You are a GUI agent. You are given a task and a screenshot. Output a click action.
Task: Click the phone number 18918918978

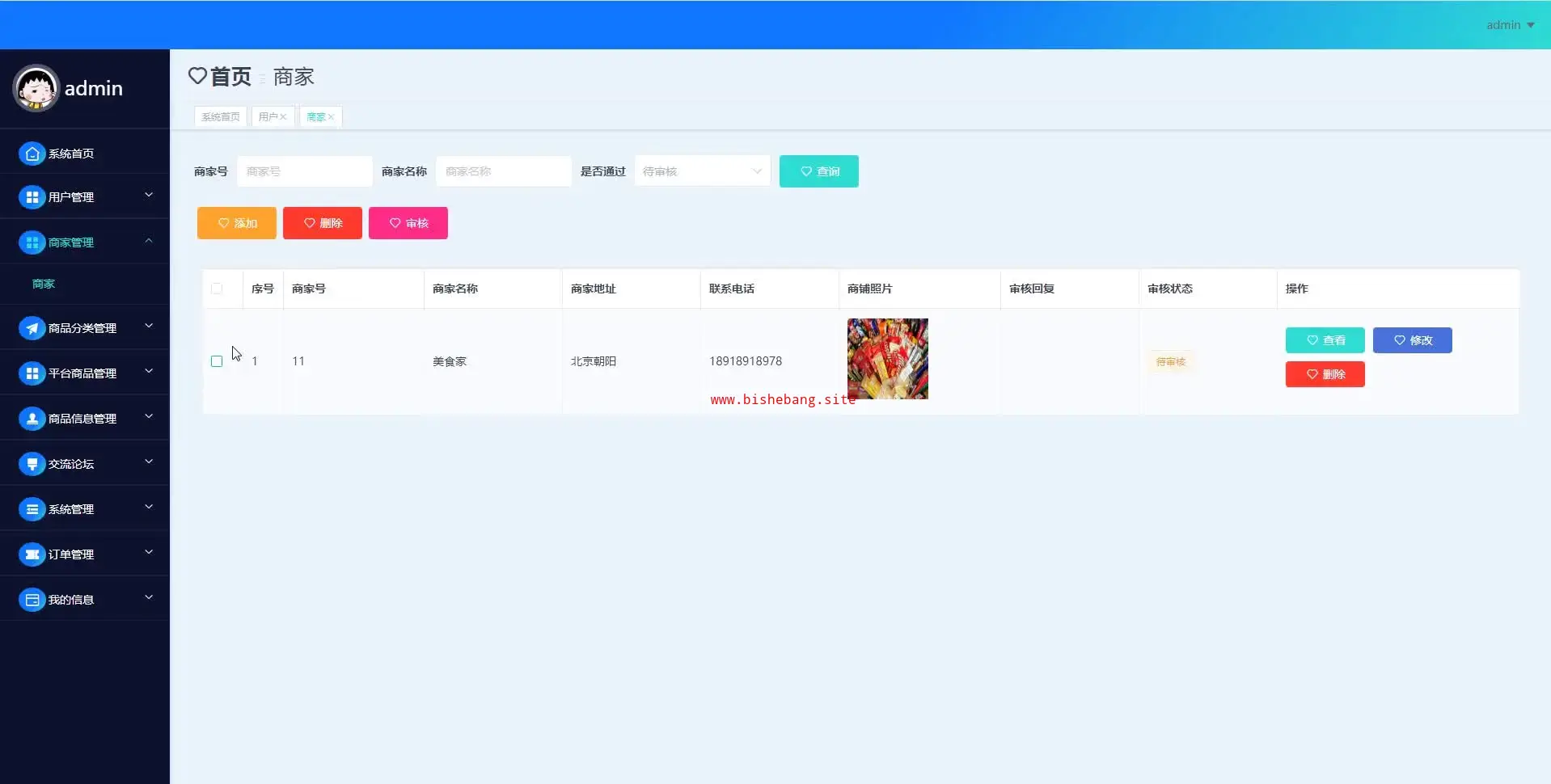pyautogui.click(x=746, y=361)
